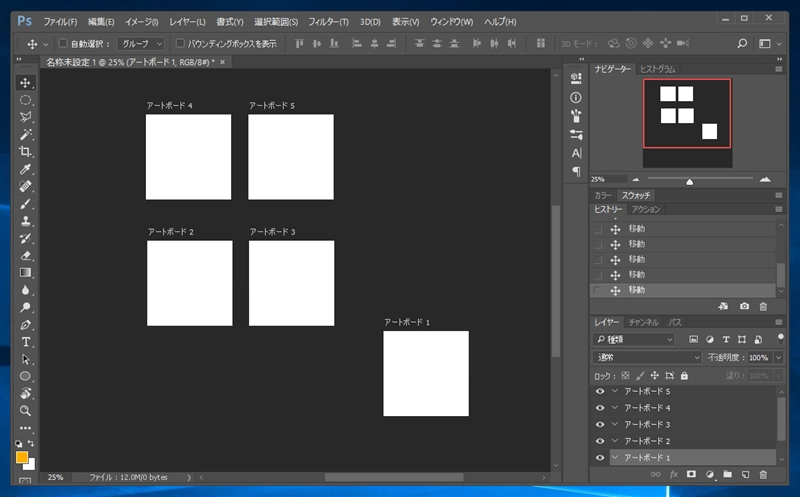The width and height of the screenshot is (800, 497).
Task: Enable the 自動選択 checkbox
Action: [x=63, y=44]
